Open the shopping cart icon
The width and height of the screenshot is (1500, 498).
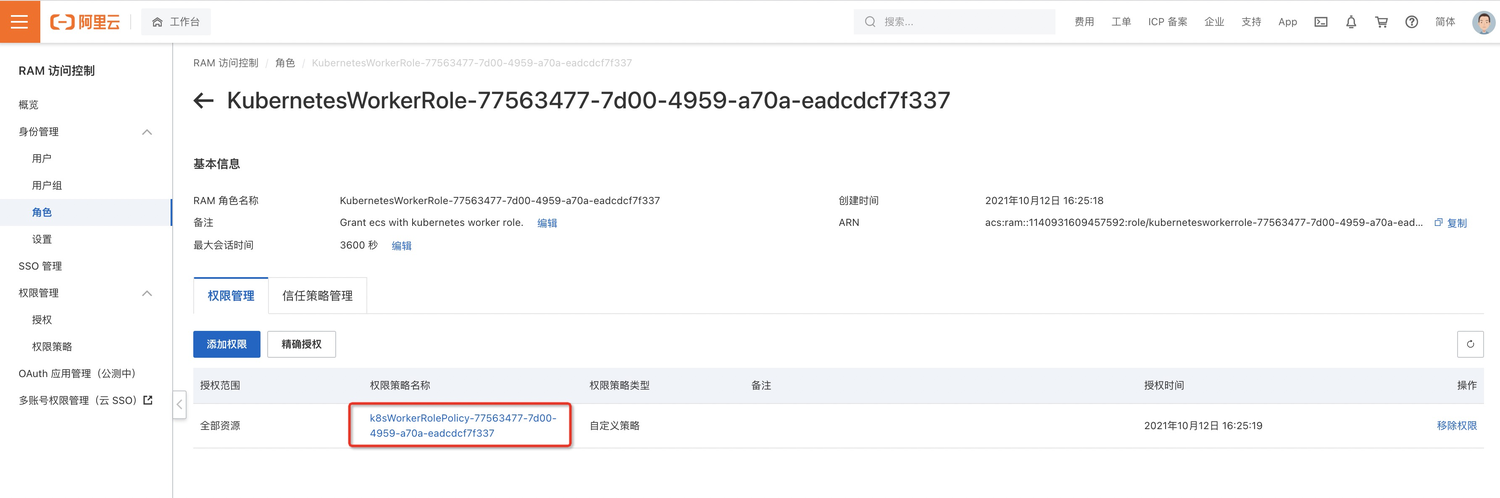1381,22
